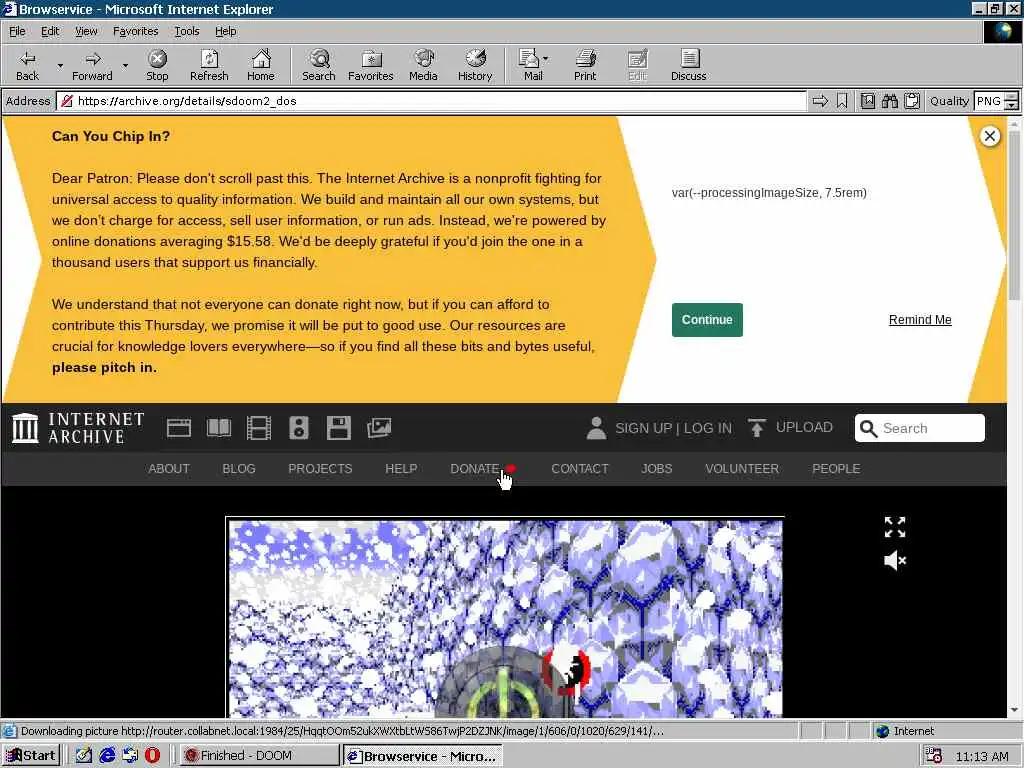Click the Internet Archive logo

(78, 428)
